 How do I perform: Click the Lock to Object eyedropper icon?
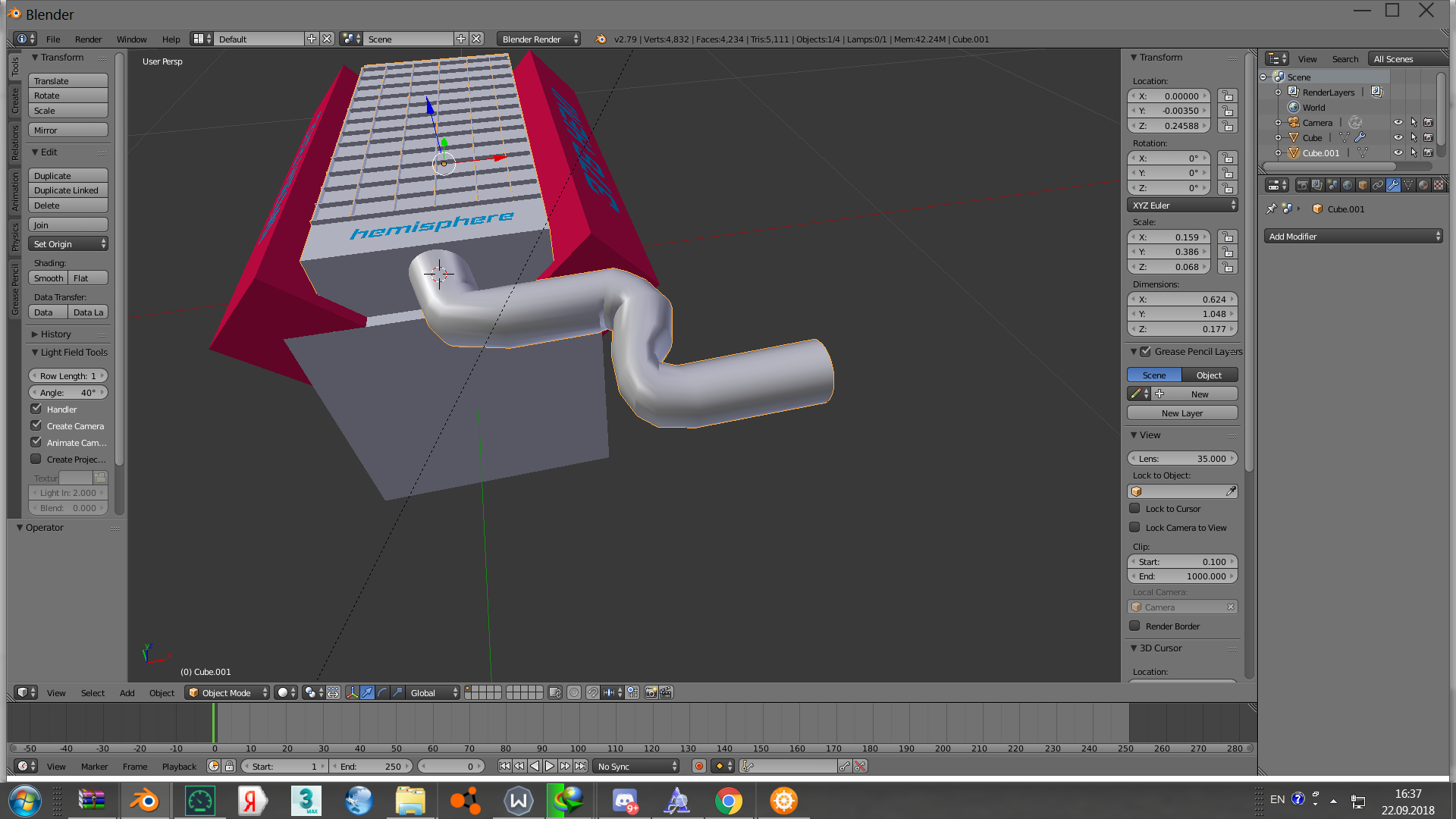click(1231, 491)
